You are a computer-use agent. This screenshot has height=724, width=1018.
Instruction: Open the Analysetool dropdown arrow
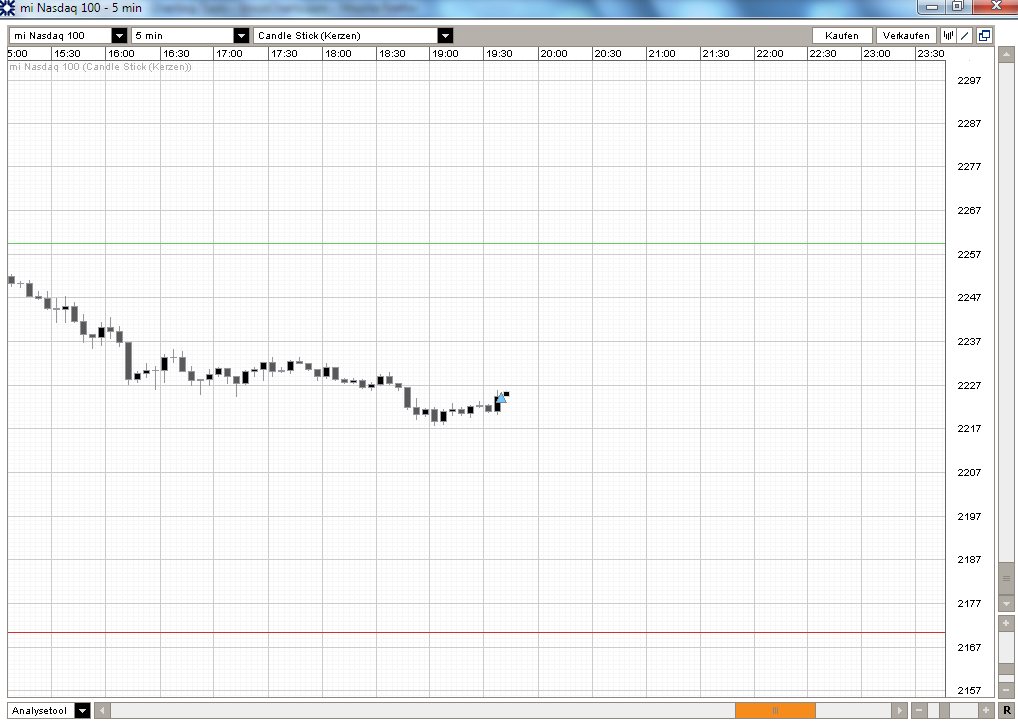[82, 710]
